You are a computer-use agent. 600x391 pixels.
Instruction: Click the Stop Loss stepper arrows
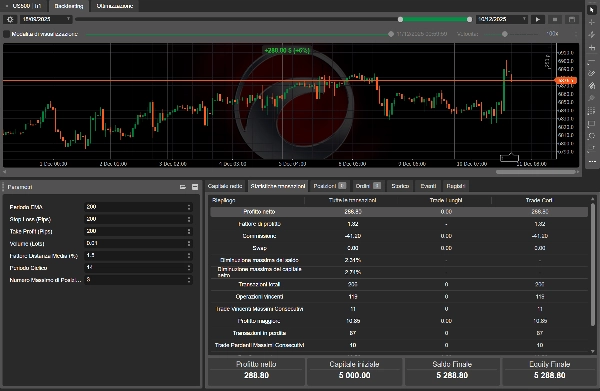(189, 219)
